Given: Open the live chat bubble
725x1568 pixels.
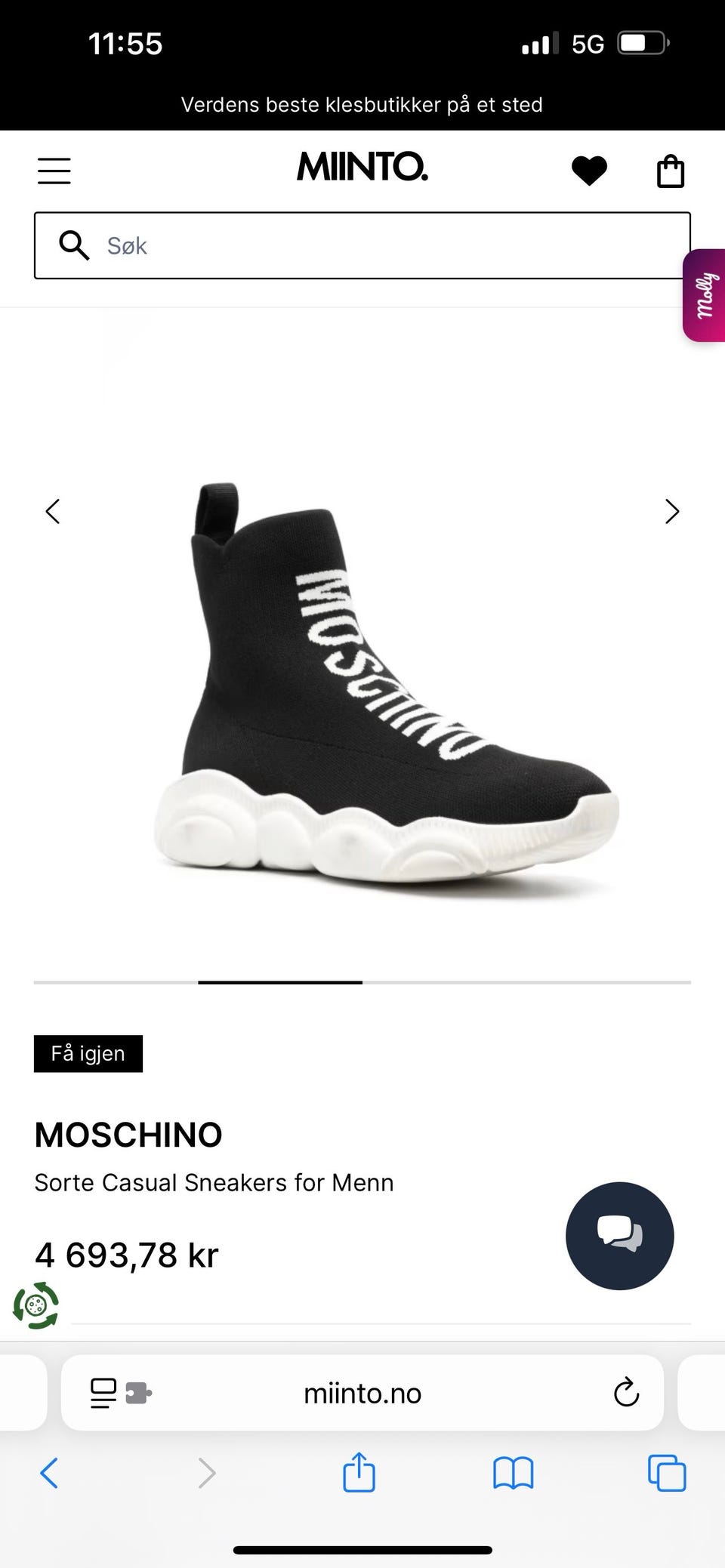Looking at the screenshot, I should point(619,1236).
